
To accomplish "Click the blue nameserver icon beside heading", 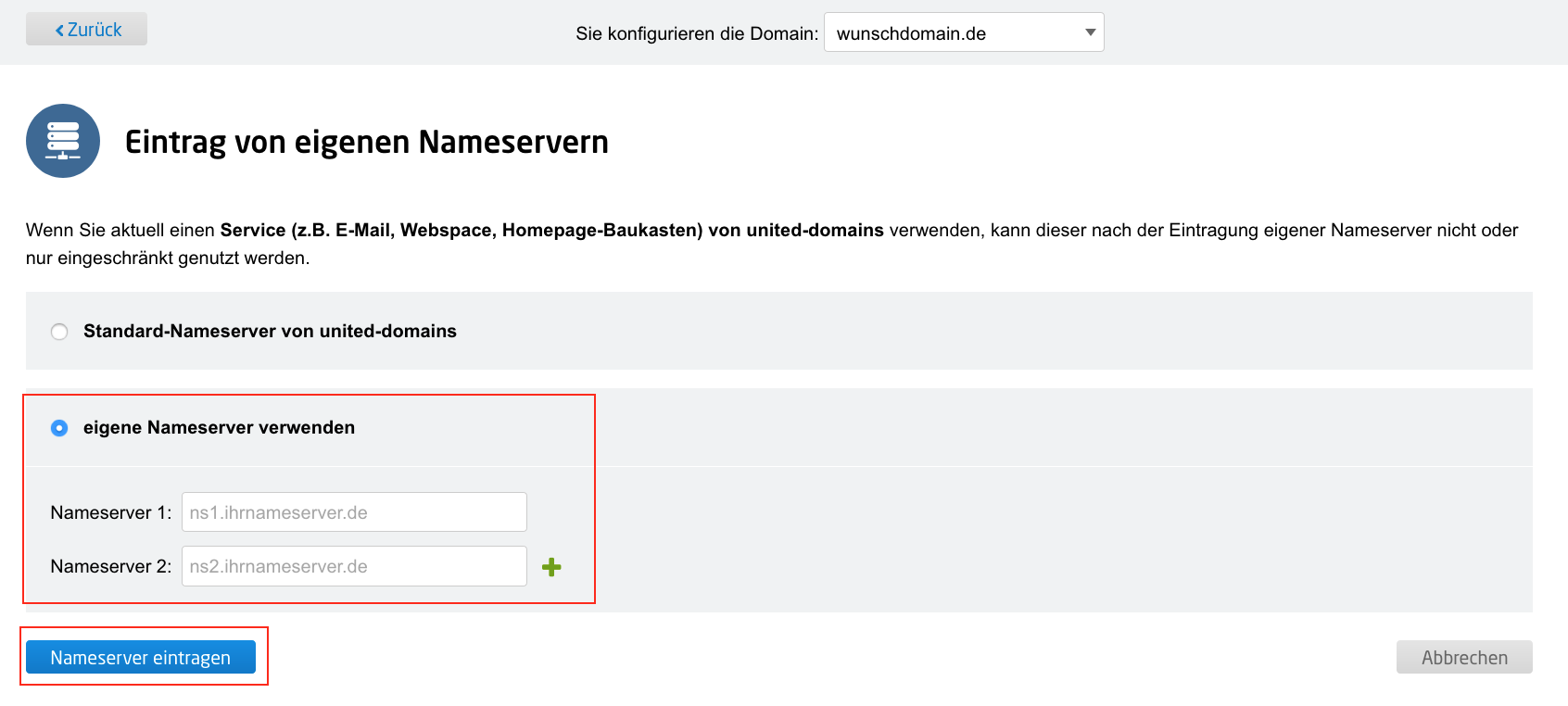I will (x=63, y=141).
